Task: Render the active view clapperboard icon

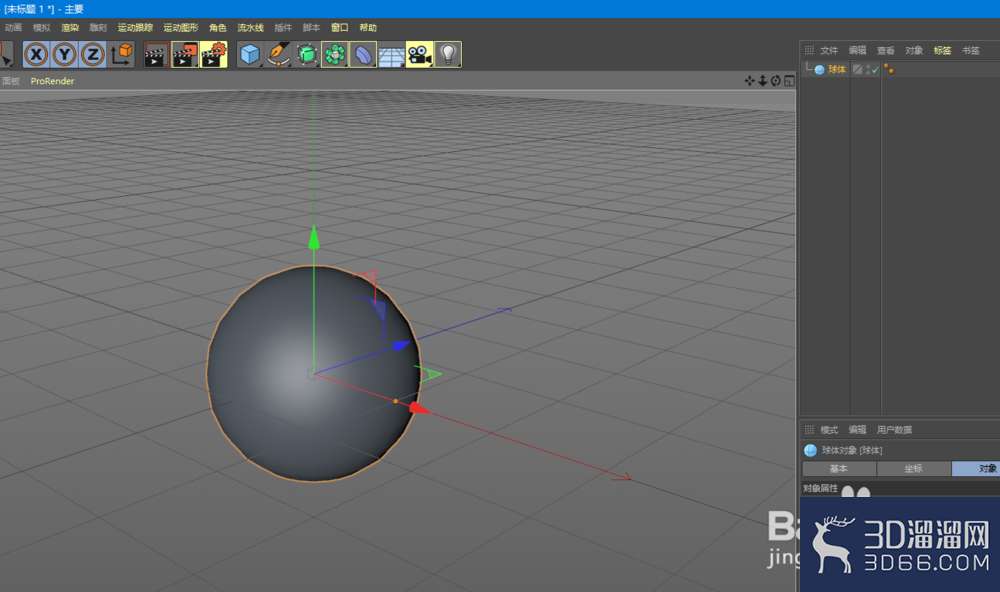Action: 156,55
